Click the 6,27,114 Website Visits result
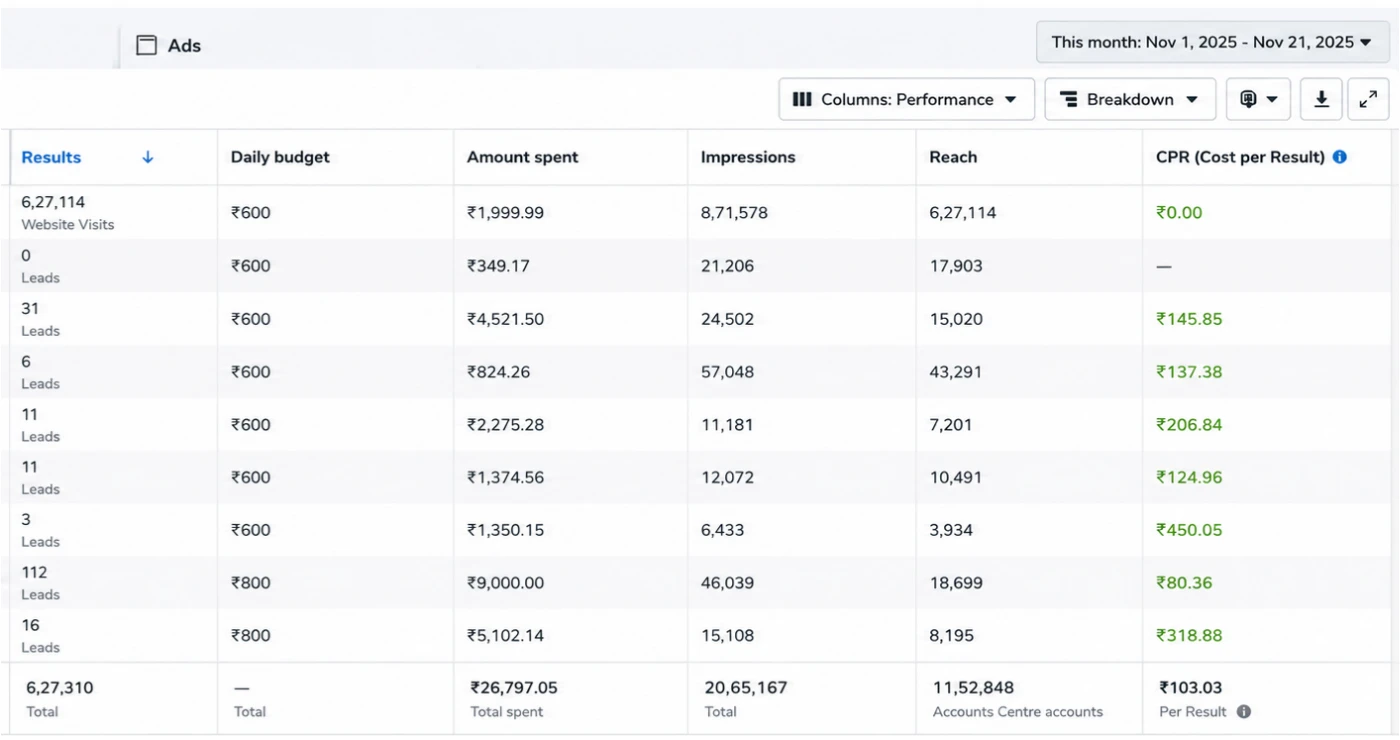1400x740 pixels. (x=67, y=212)
